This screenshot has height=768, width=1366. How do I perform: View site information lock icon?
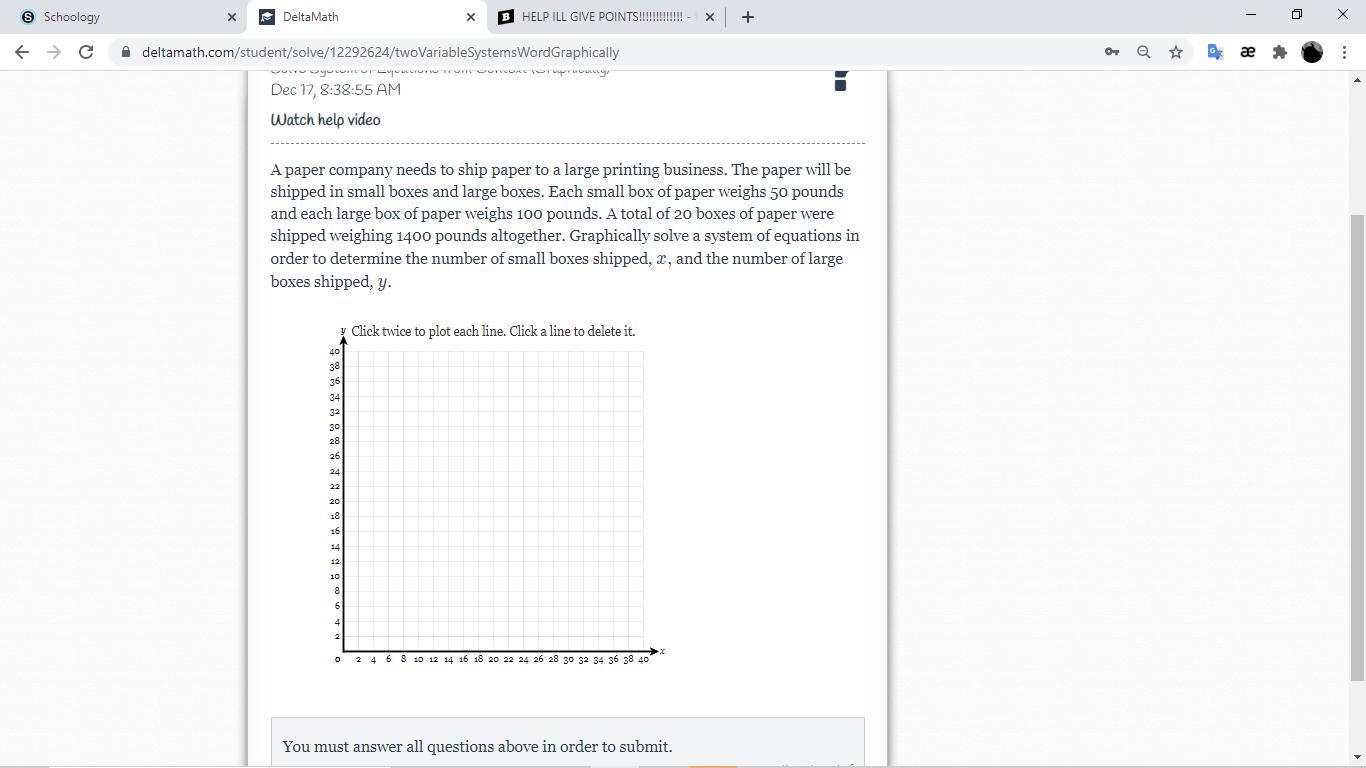pos(125,52)
